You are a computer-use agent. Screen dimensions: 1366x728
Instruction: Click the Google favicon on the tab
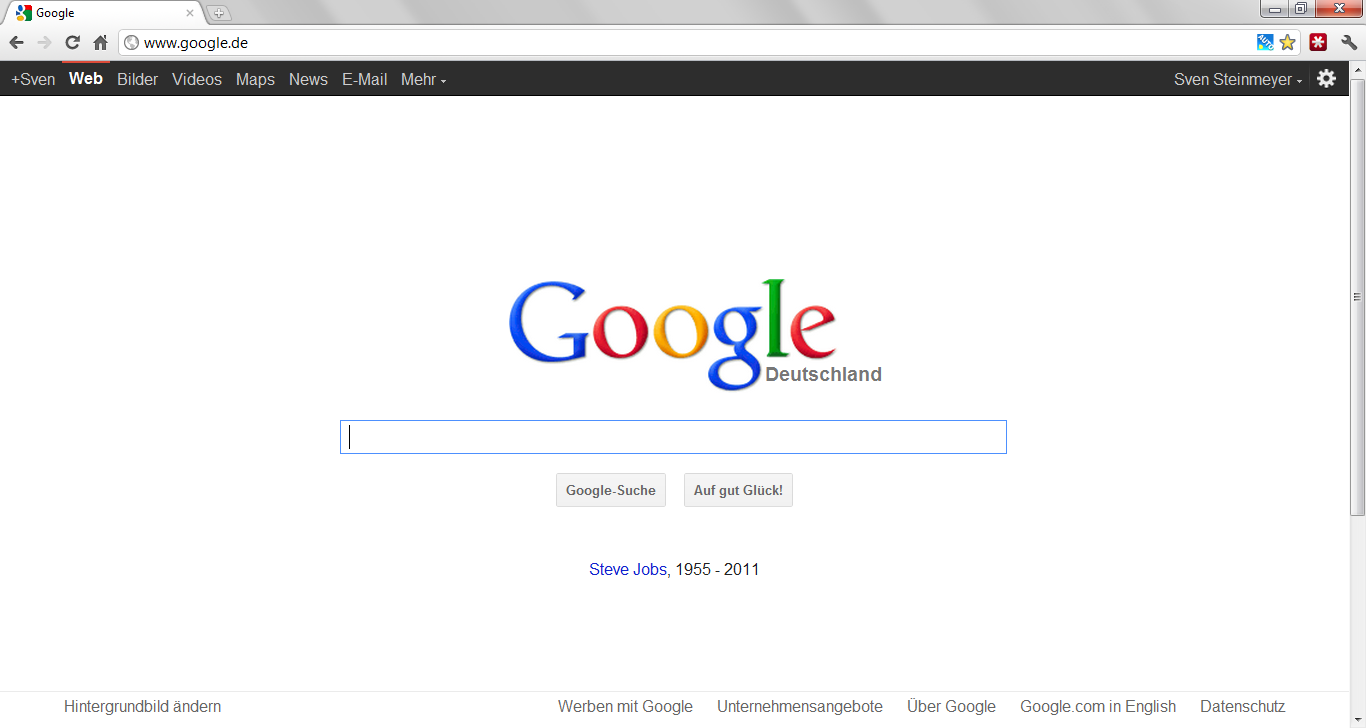point(24,13)
